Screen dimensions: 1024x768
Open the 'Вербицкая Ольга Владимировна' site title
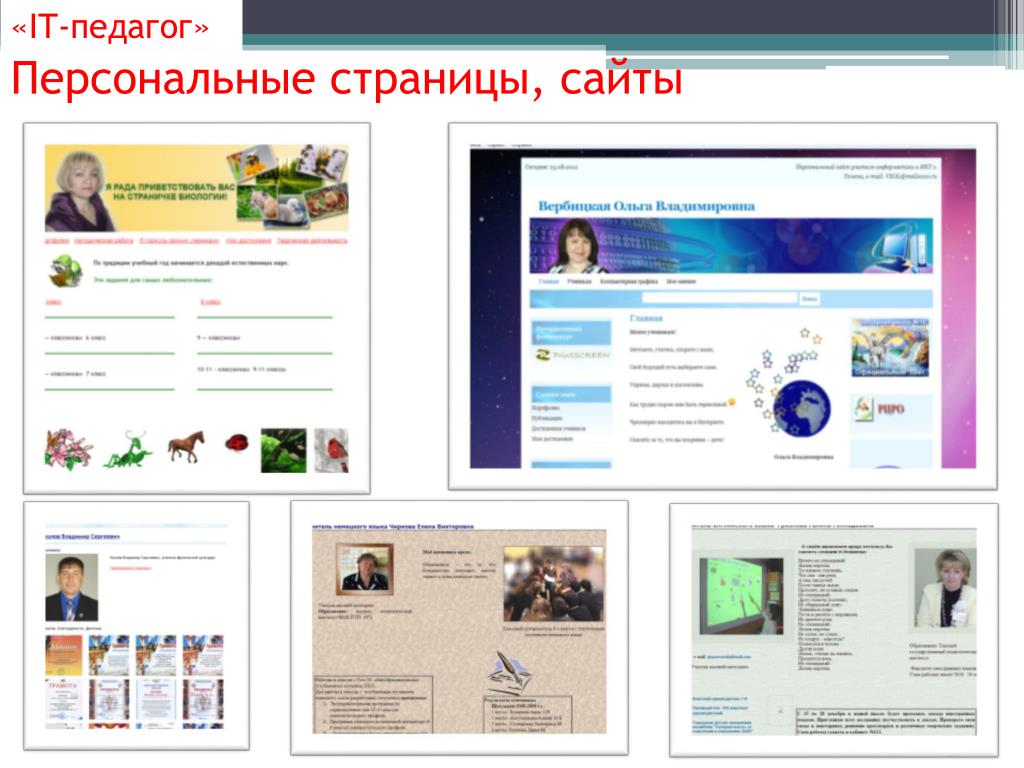[x=647, y=206]
